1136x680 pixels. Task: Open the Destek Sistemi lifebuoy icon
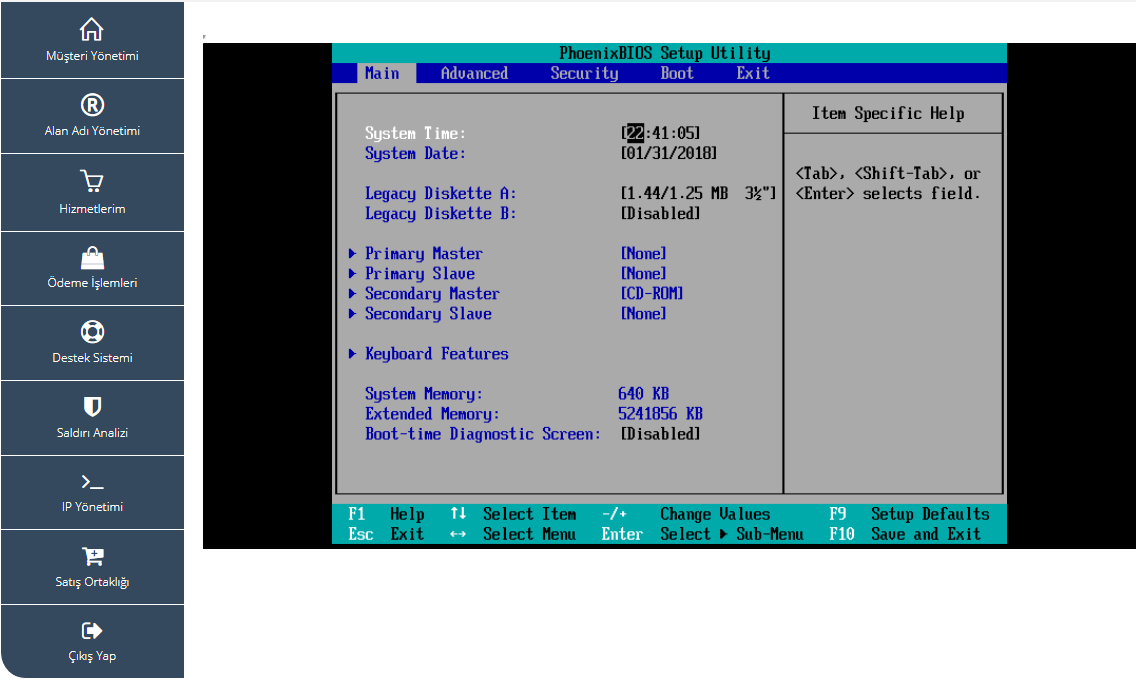(x=92, y=332)
